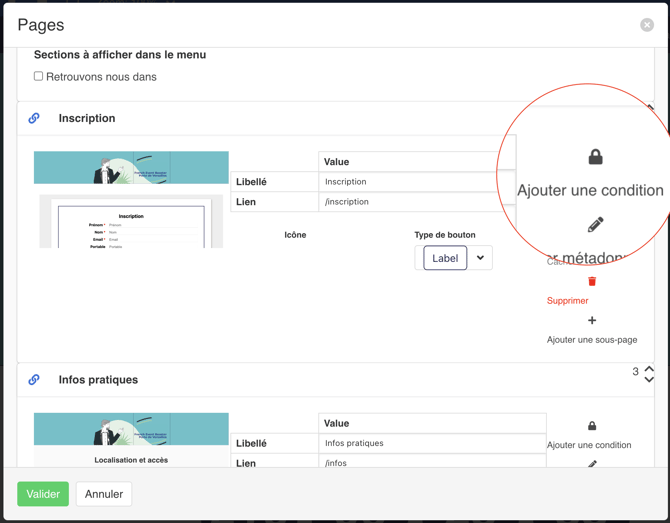Enable the Retrouvons nous dans checkbox

[39, 76]
